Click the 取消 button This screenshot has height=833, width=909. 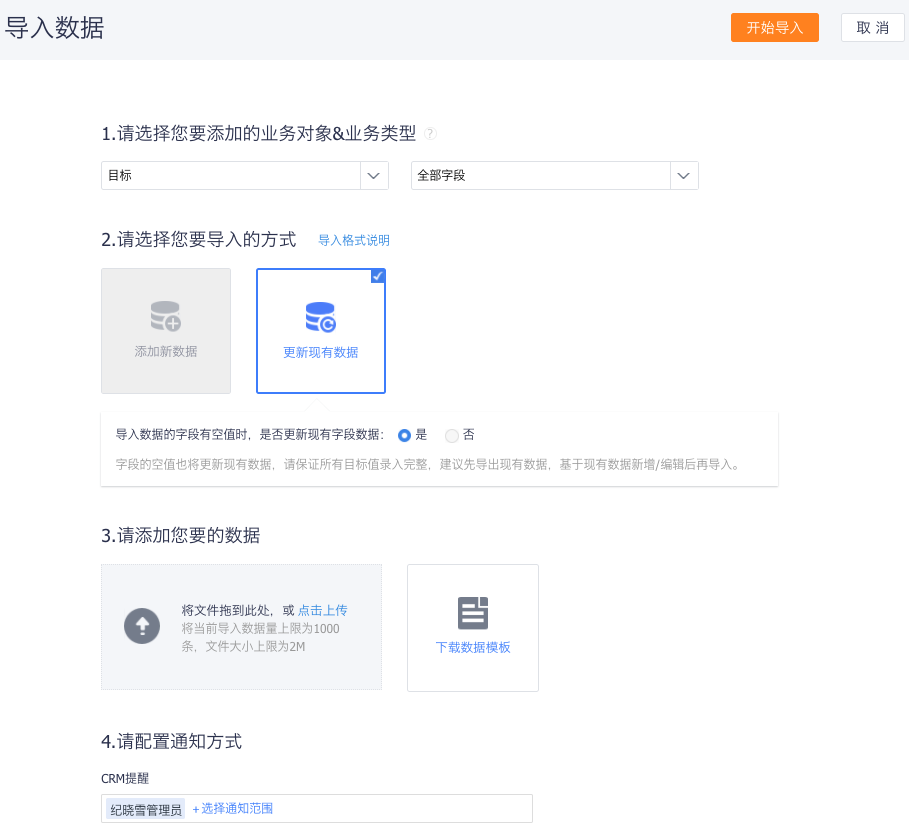click(872, 28)
